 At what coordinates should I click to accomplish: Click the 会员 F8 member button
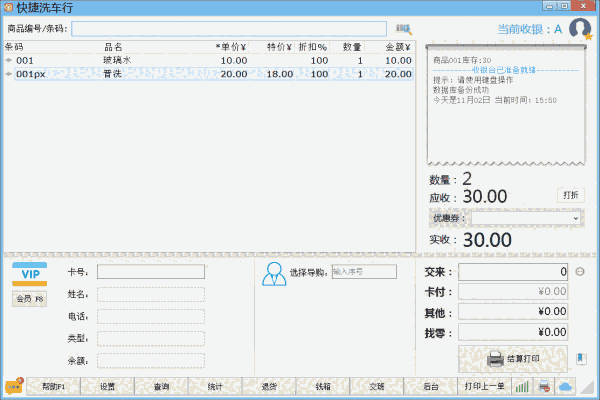click(x=29, y=299)
